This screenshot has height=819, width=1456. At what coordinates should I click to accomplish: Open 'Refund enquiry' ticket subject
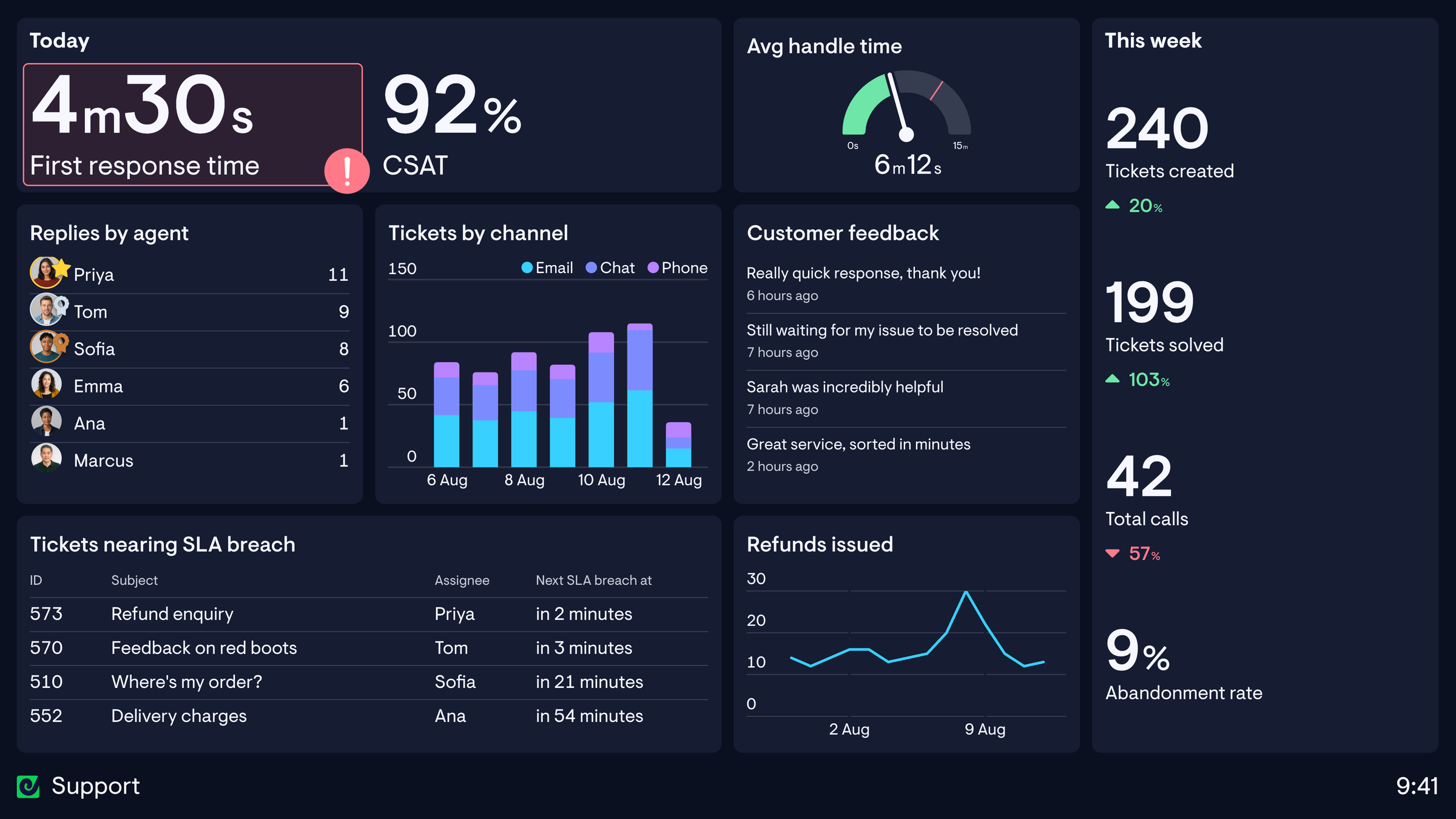click(x=172, y=614)
